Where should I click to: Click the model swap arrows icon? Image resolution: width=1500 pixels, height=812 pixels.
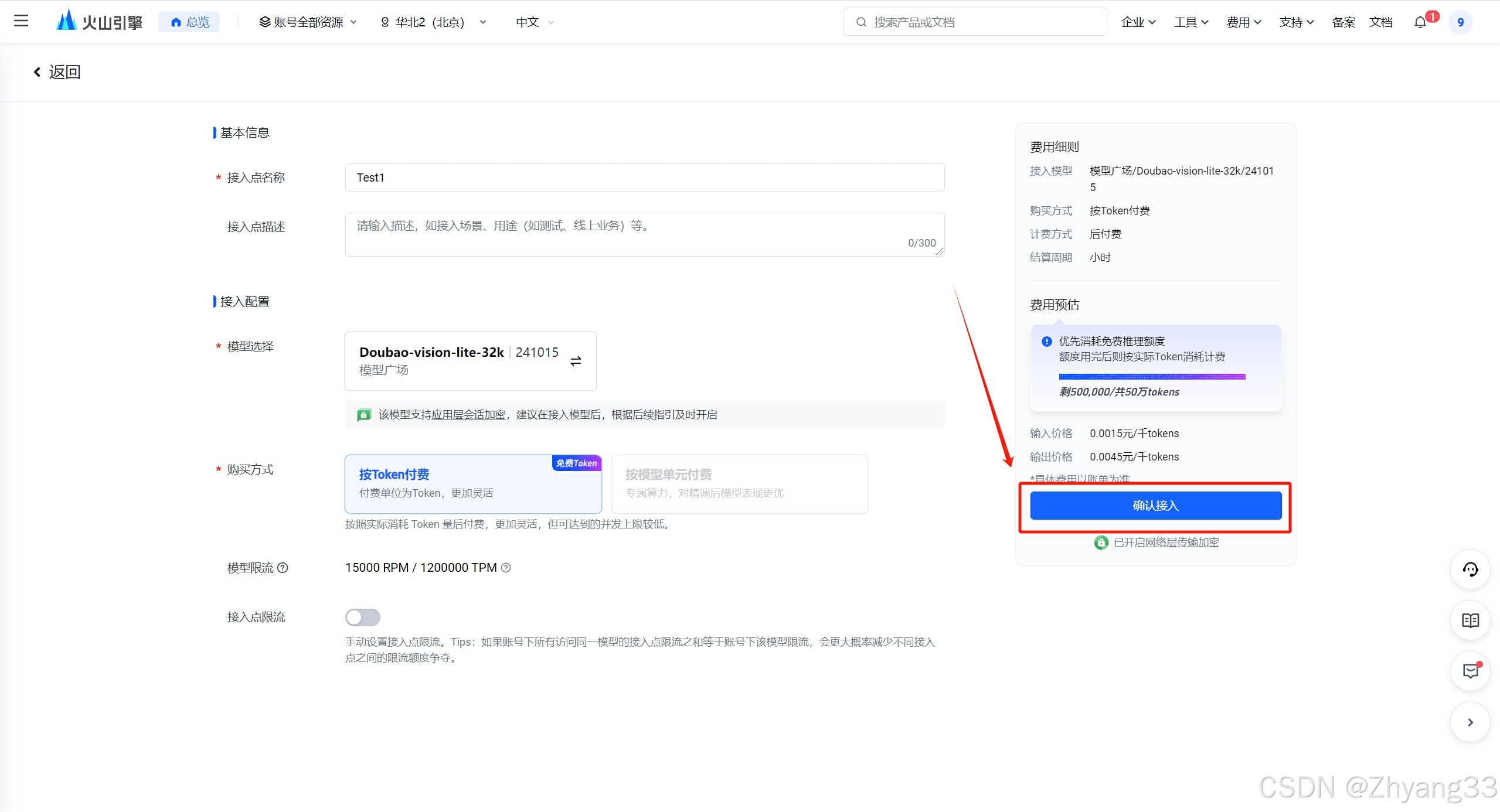pyautogui.click(x=576, y=361)
